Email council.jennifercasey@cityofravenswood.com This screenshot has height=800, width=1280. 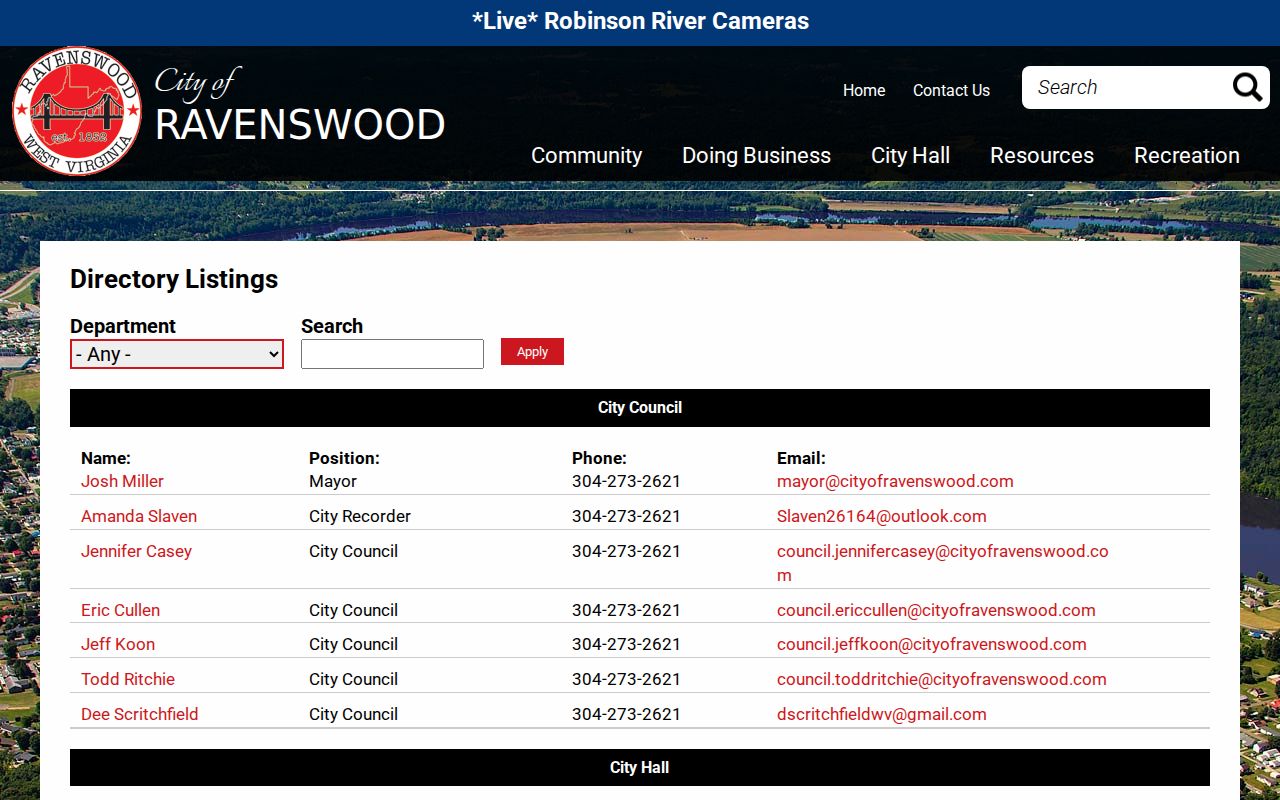943,563
